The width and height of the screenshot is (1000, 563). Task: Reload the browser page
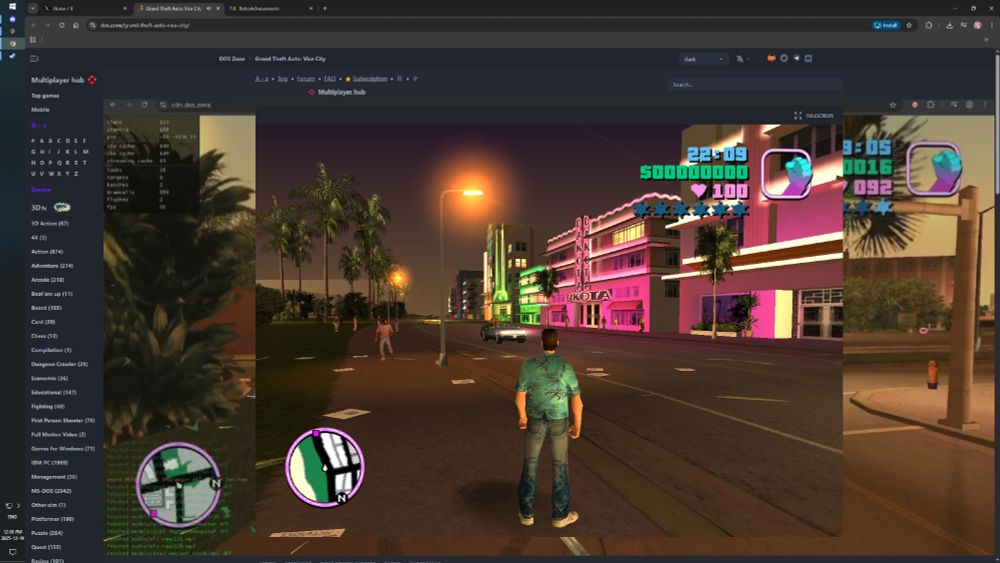click(62, 25)
